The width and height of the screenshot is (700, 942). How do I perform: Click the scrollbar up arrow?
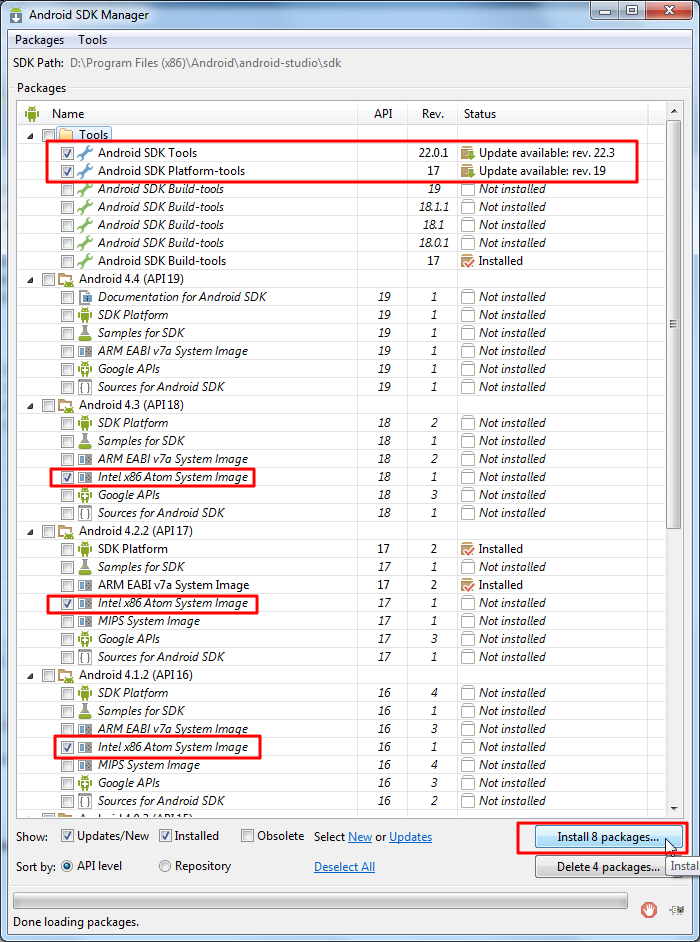(674, 111)
